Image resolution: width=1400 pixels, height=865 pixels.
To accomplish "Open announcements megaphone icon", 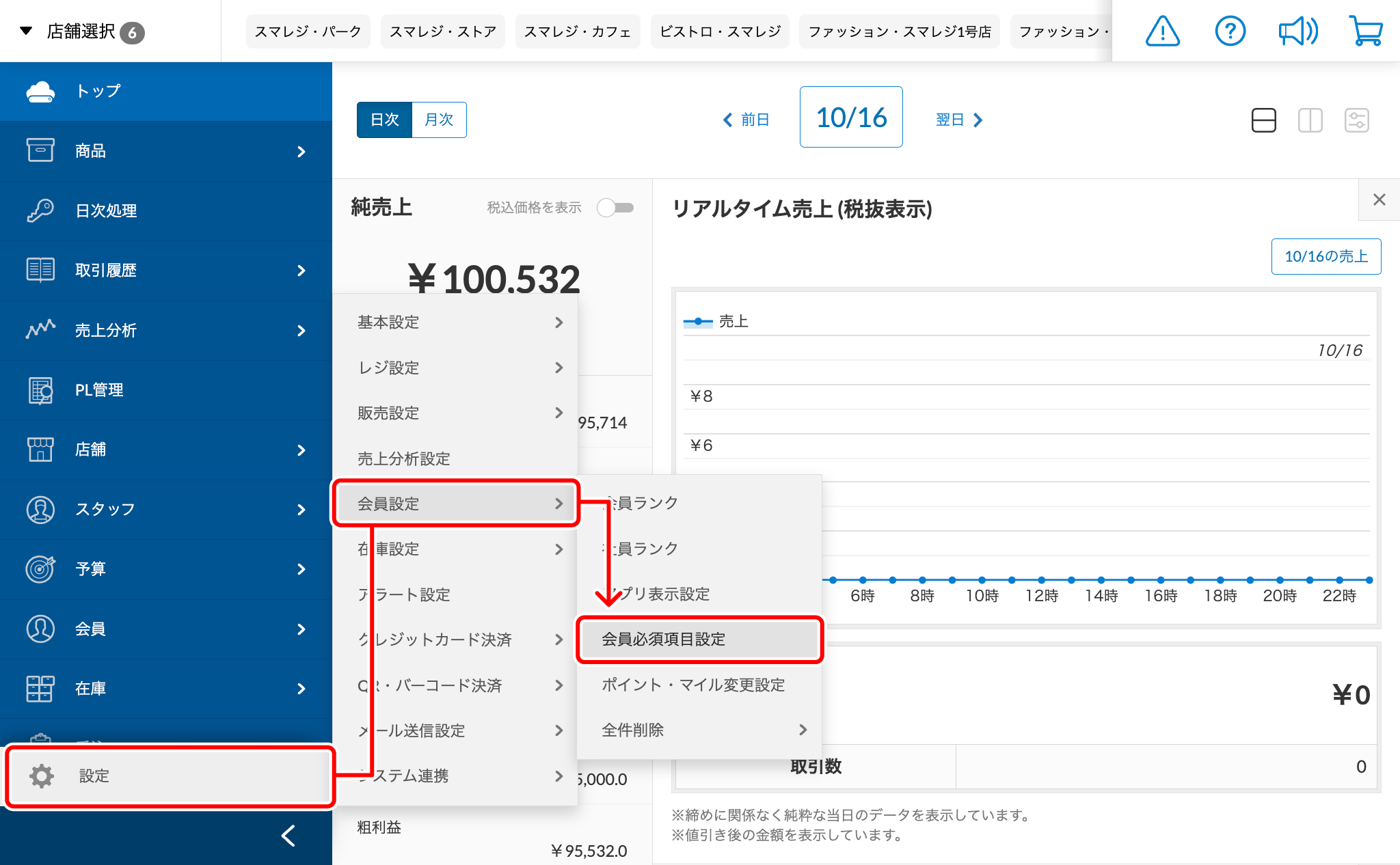I will [x=1297, y=31].
